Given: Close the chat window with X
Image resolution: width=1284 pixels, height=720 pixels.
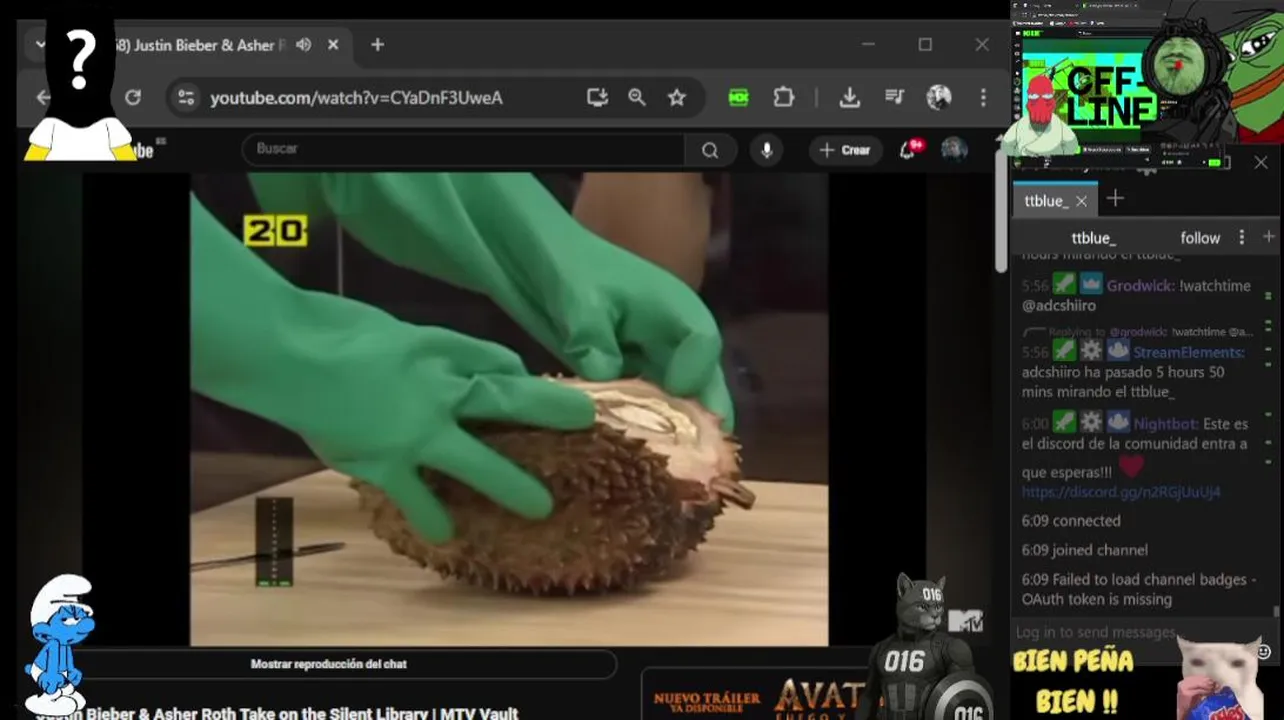Looking at the screenshot, I should pyautogui.click(x=1261, y=162).
